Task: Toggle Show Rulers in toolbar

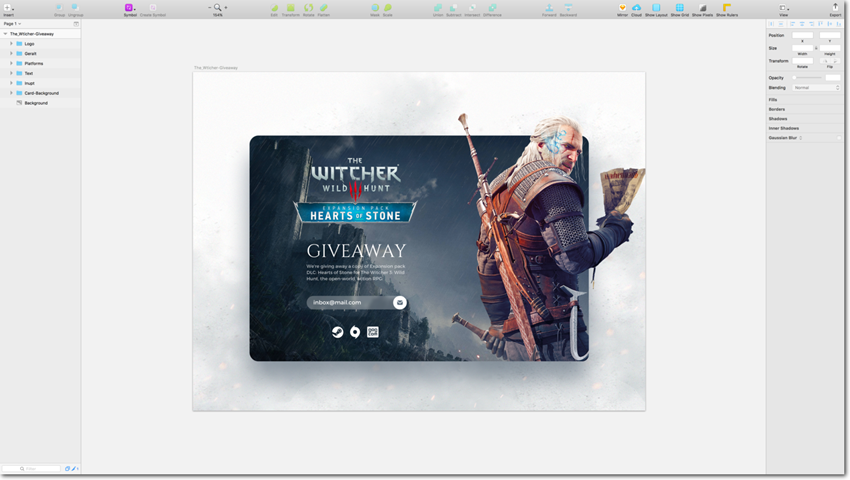Action: 727,8
